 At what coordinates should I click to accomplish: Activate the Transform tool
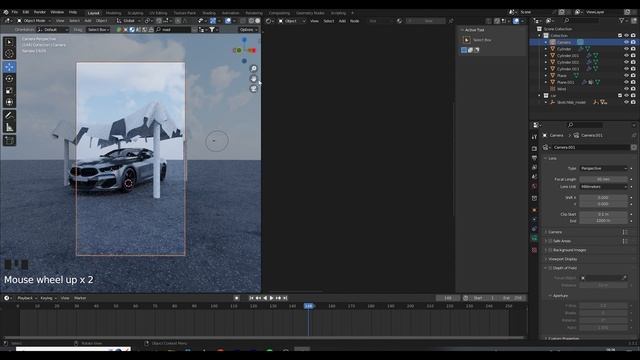pyautogui.click(x=9, y=102)
